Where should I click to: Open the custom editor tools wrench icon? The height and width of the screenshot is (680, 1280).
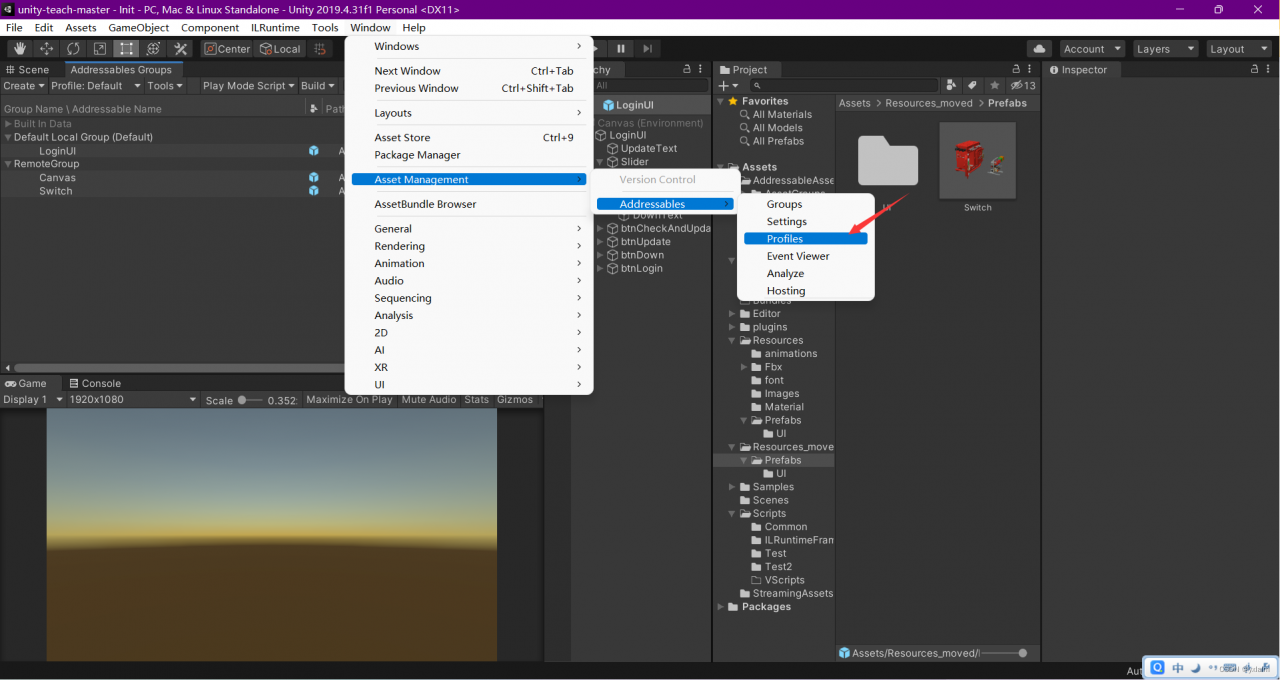point(180,49)
